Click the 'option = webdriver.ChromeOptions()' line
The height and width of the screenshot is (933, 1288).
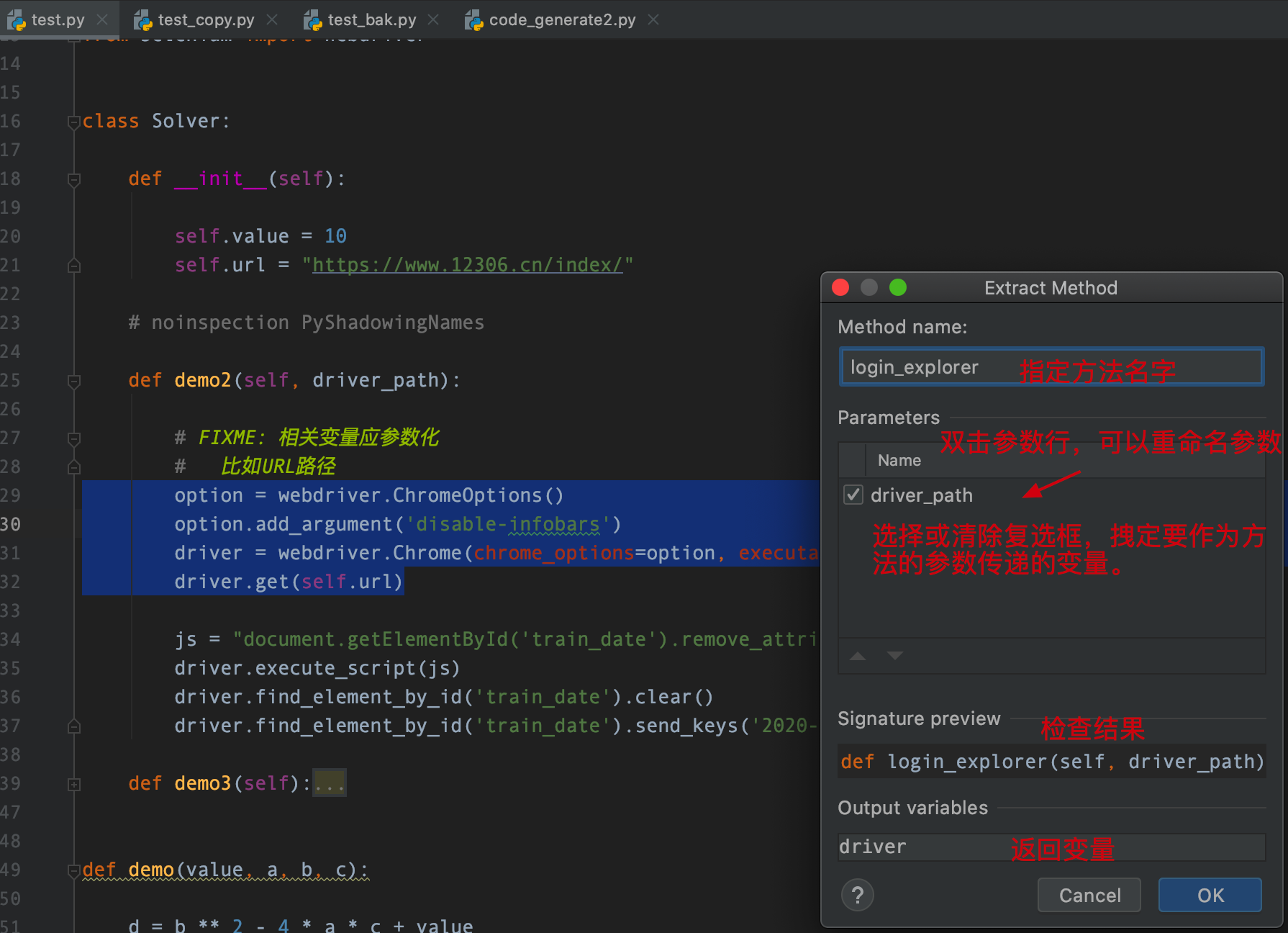(x=369, y=495)
